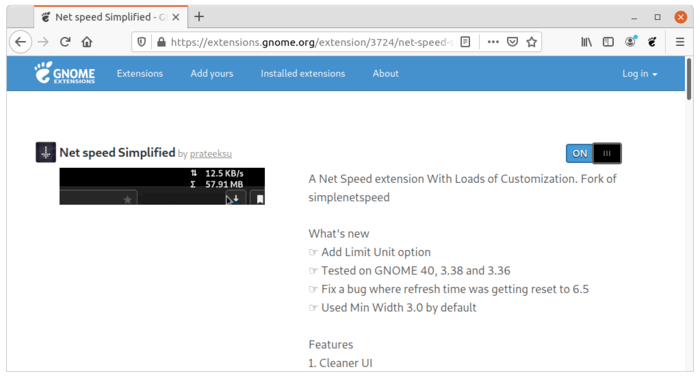Open the extension screenshot thumbnail
This screenshot has height=378, width=700.
pyautogui.click(x=162, y=186)
